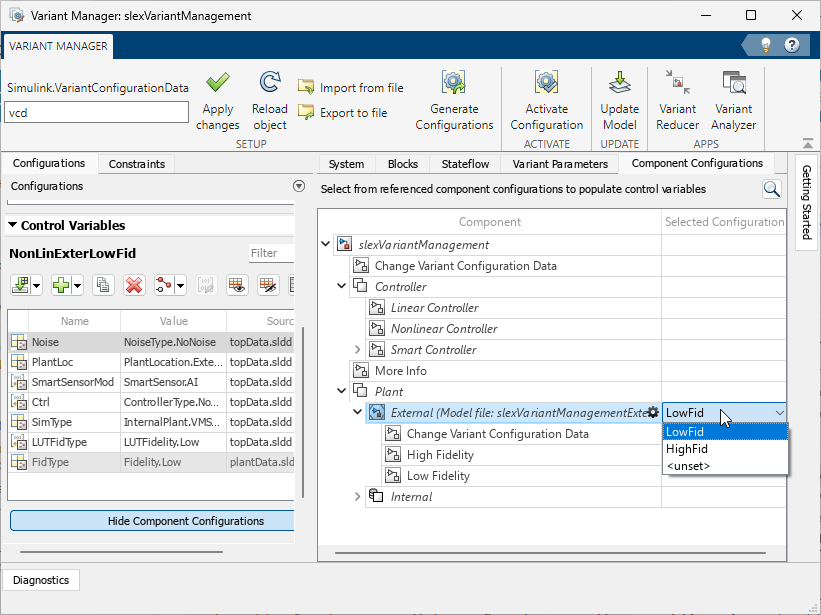The image size is (821, 615).
Task: Click Import from file
Action: [x=351, y=88]
